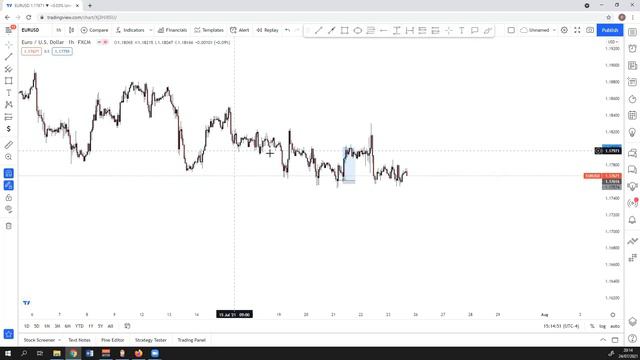Open the Indicators dialog
This screenshot has height=360, width=640.
(130, 30)
